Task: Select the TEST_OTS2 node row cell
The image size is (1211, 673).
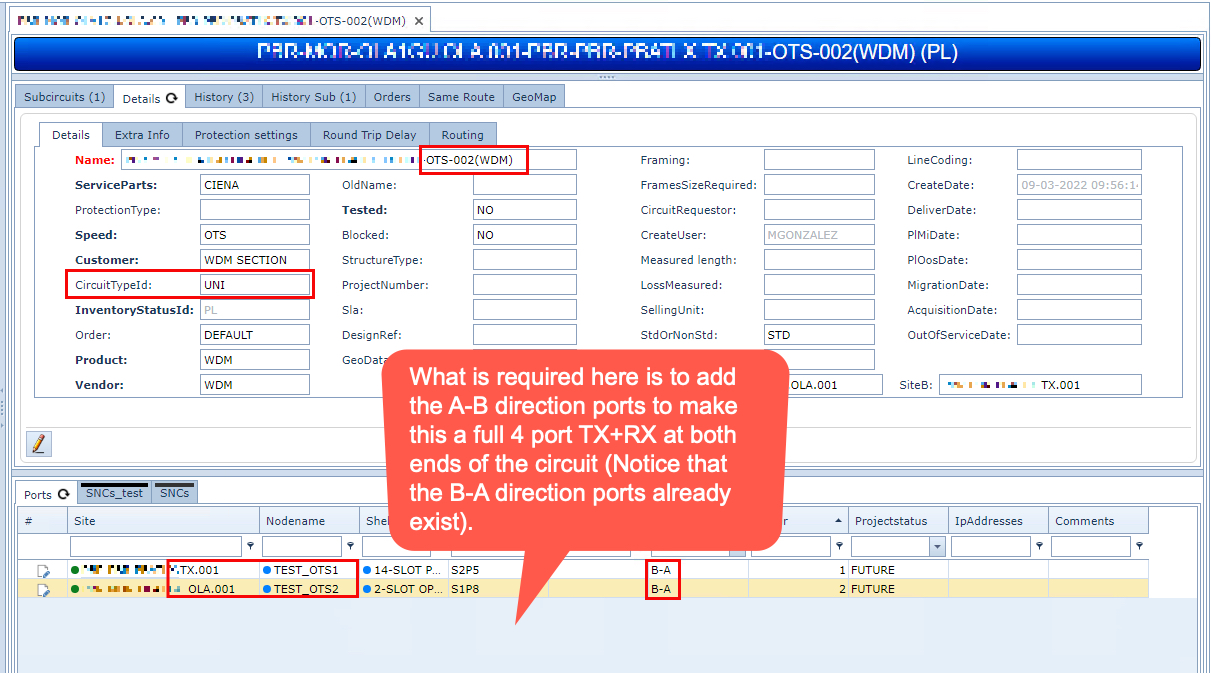Action: pos(306,589)
